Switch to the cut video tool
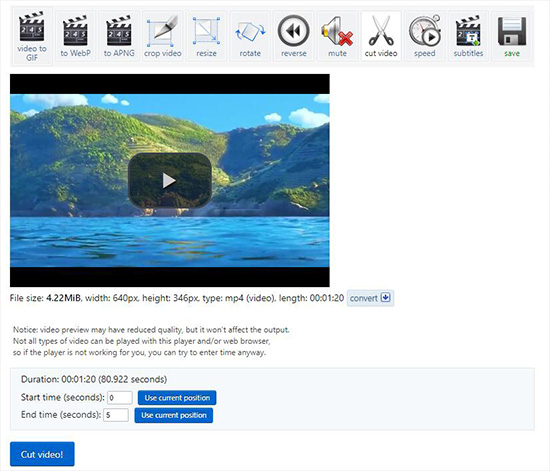 [x=381, y=36]
